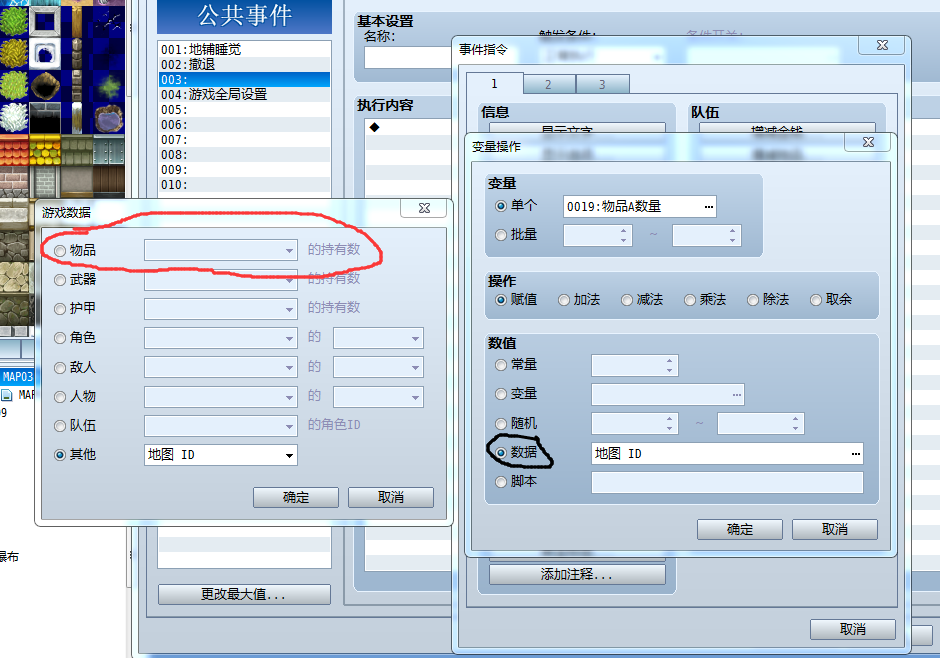Viewport: 940px width, 658px height.
Task: Pick the green bush tile in the tileset
Action: [x=14, y=21]
